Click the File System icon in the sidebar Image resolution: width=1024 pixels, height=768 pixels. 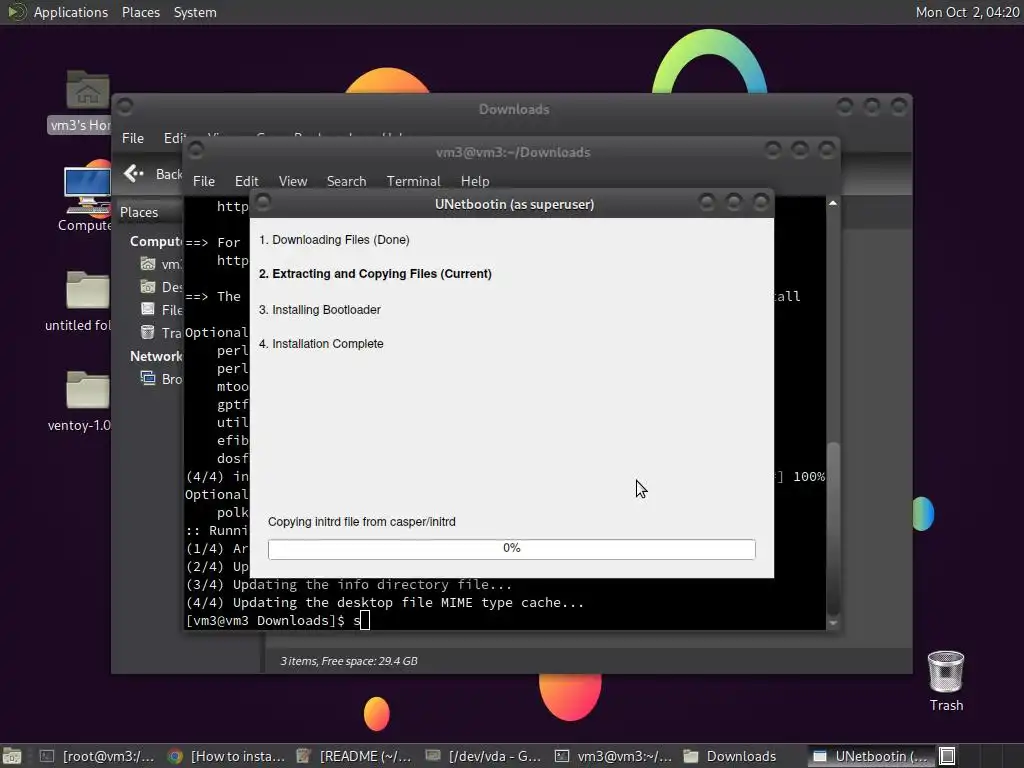tap(148, 310)
